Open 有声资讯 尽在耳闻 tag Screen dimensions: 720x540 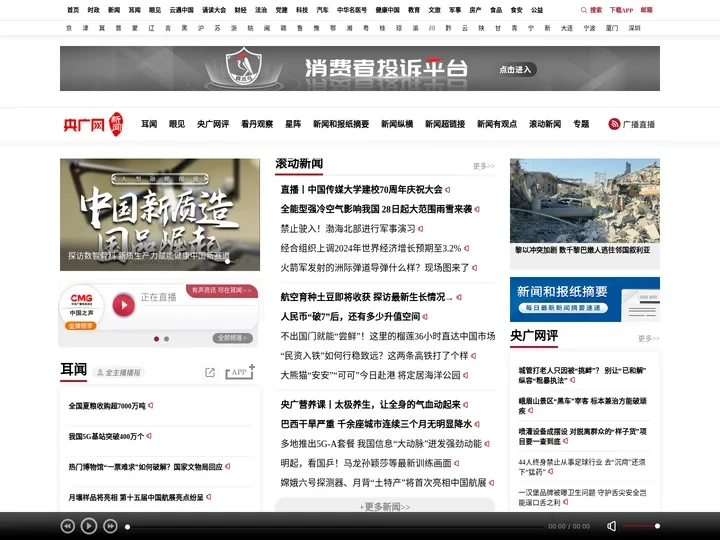point(222,290)
